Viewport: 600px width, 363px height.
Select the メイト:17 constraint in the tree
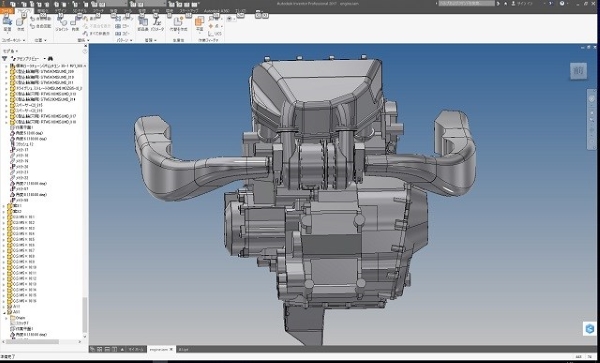(20, 150)
